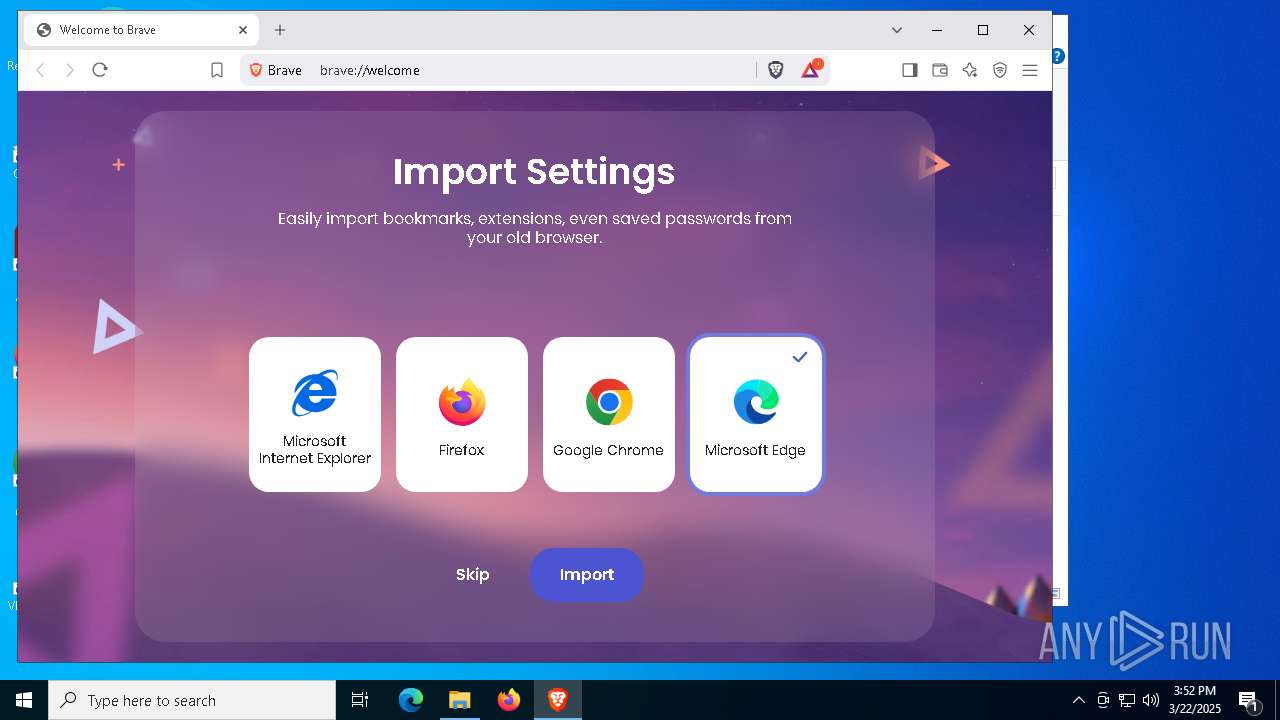
Task: Open Brave VPN icon
Action: [1000, 70]
